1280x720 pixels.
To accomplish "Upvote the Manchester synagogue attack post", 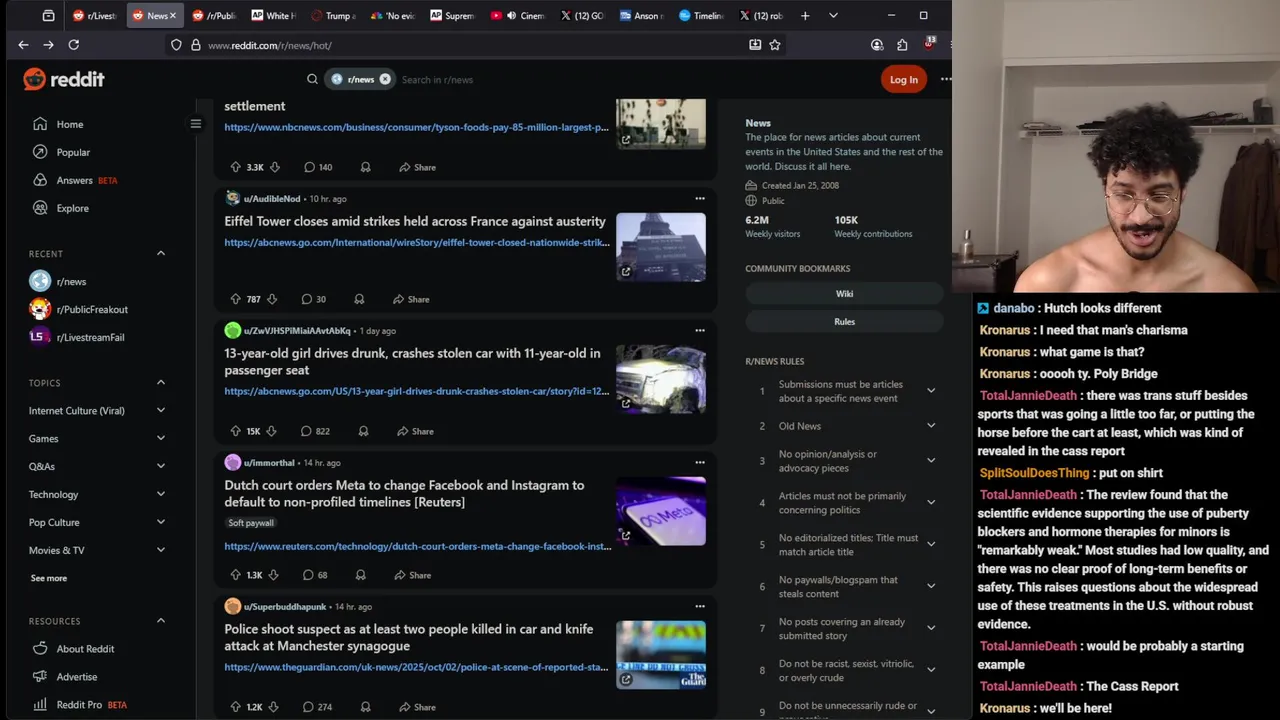I will [x=236, y=707].
